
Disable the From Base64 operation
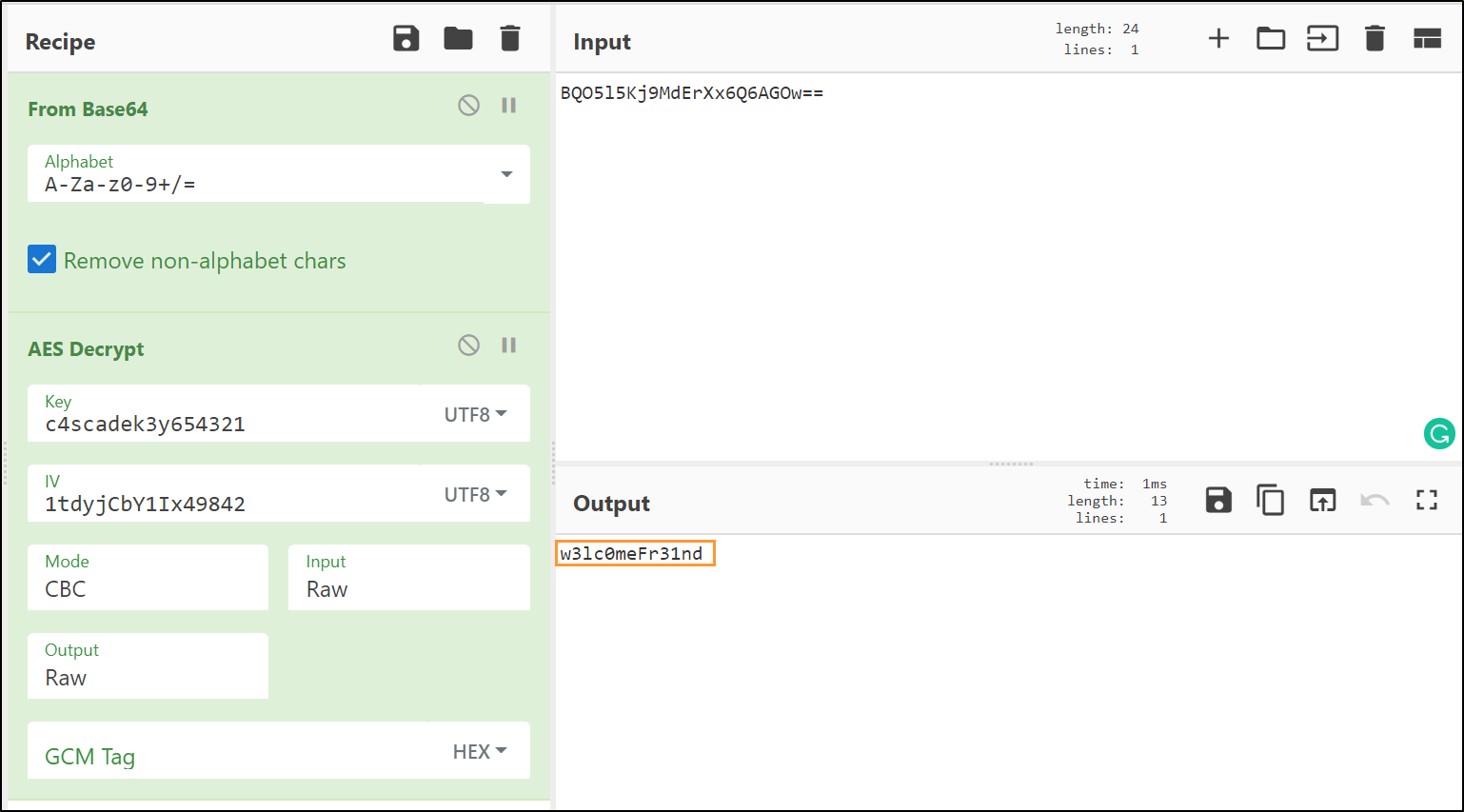[468, 105]
